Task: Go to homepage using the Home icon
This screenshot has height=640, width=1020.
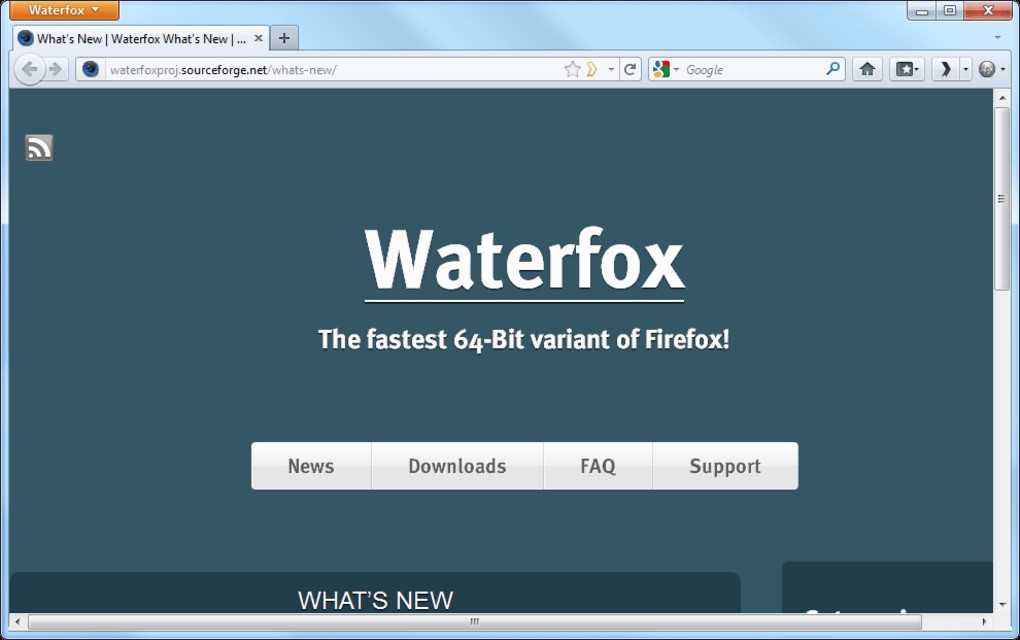Action: 866,69
